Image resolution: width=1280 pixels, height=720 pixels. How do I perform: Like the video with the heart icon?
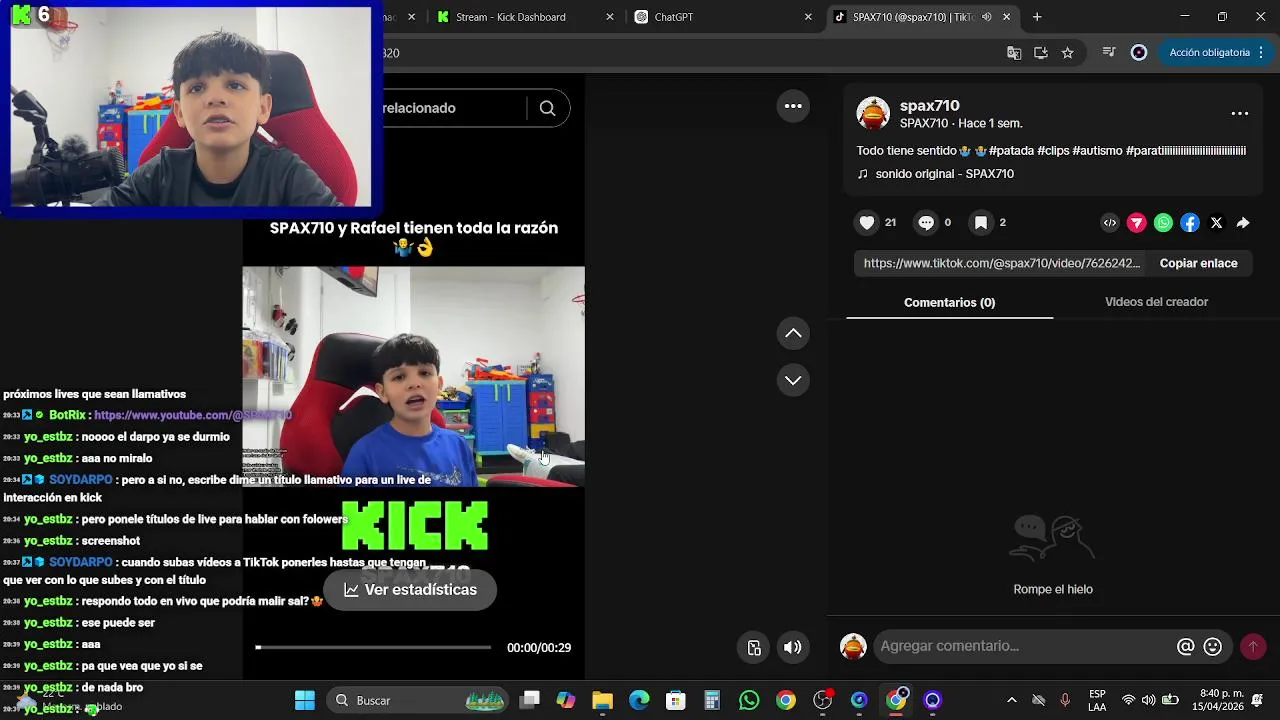click(867, 223)
